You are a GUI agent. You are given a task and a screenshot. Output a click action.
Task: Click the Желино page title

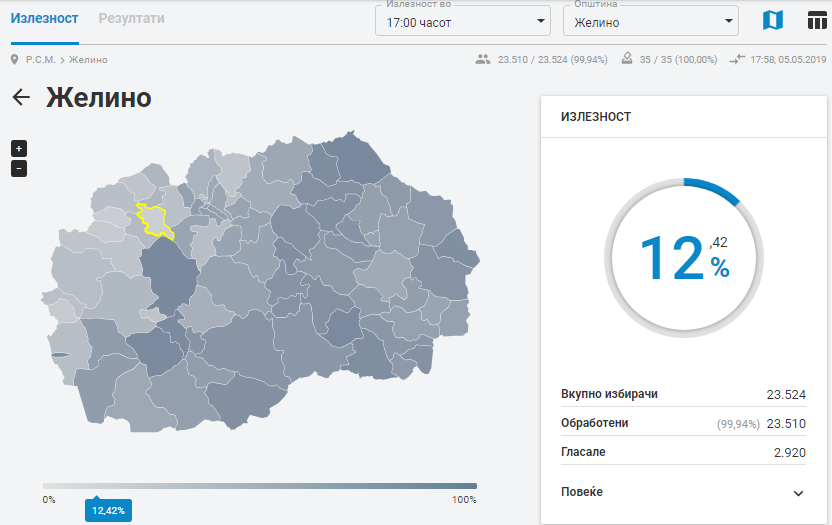click(99, 98)
